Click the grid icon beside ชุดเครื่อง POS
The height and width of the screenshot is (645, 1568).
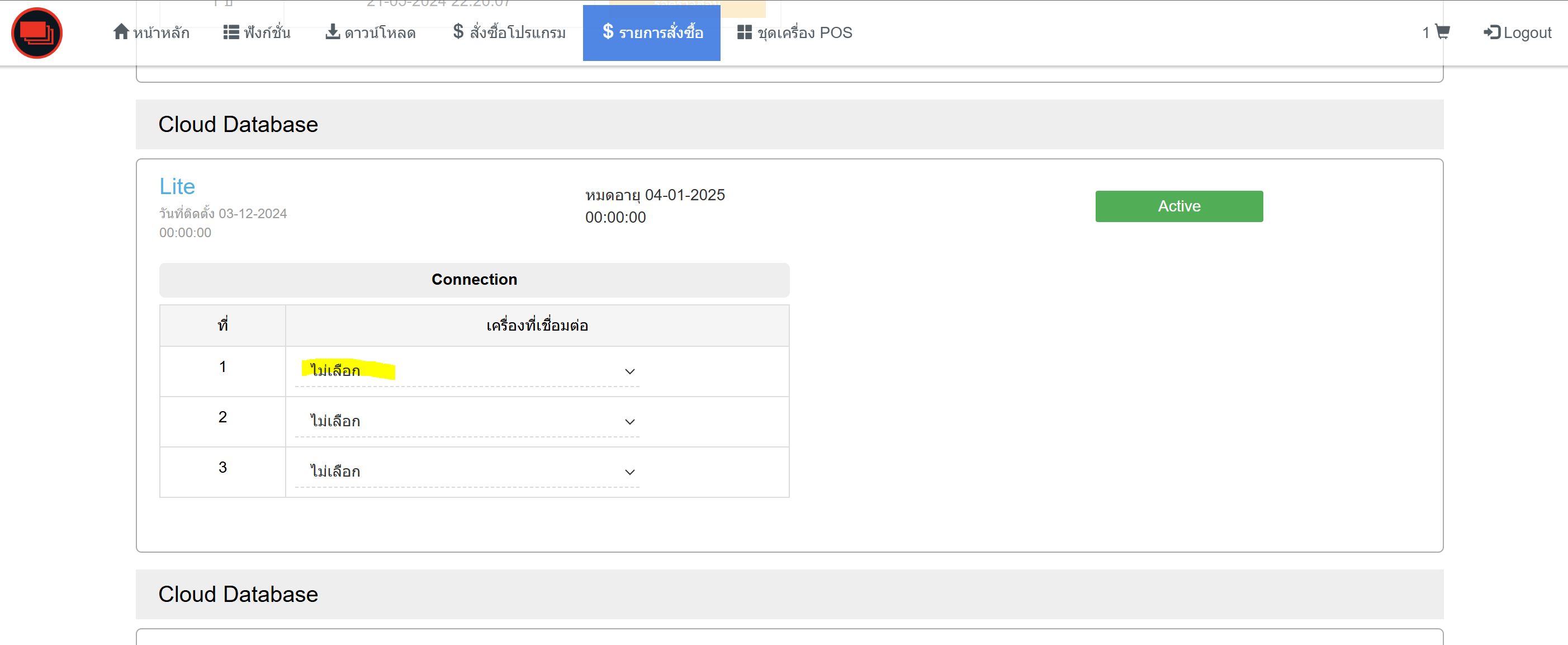click(744, 32)
